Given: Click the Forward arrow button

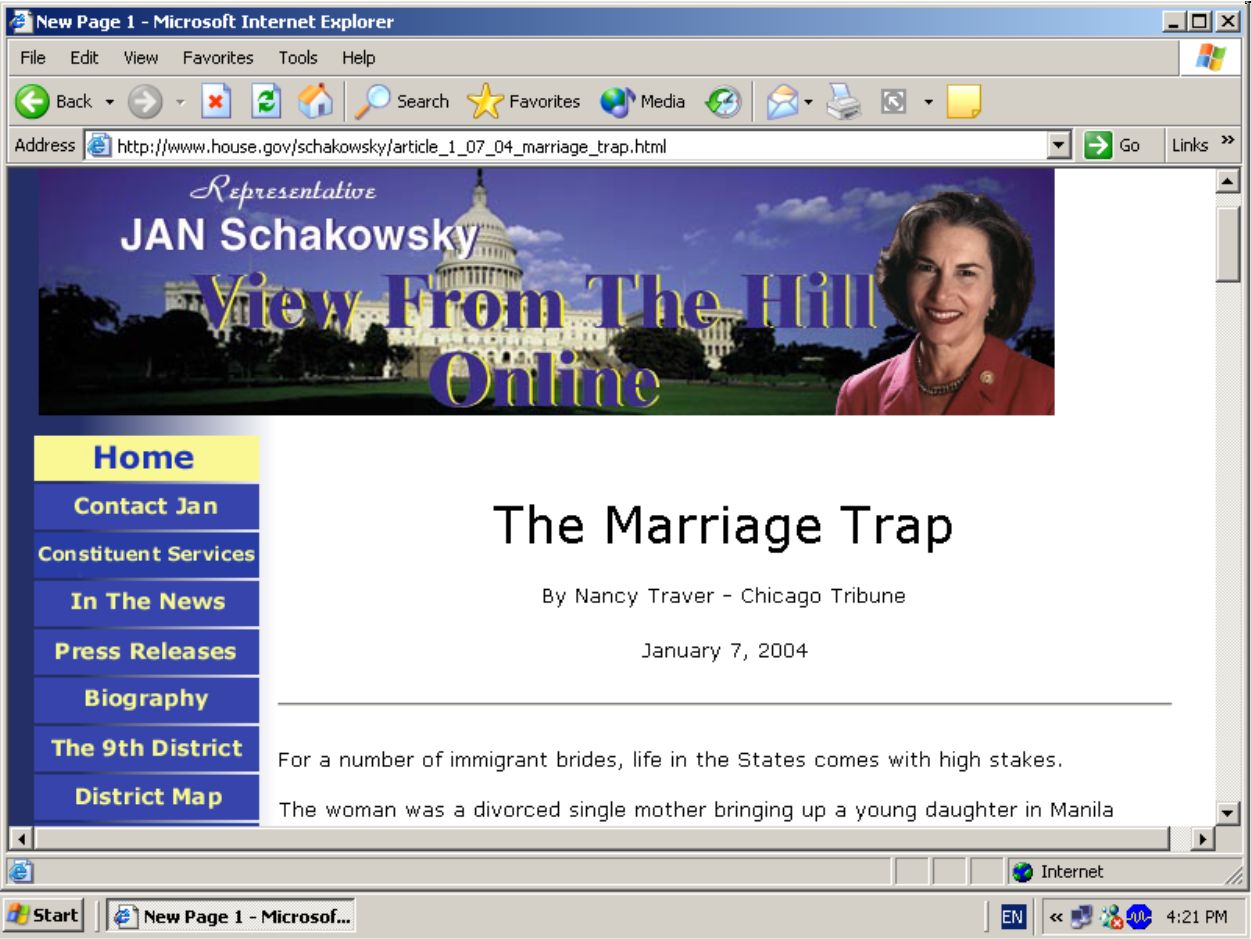Looking at the screenshot, I should point(146,101).
